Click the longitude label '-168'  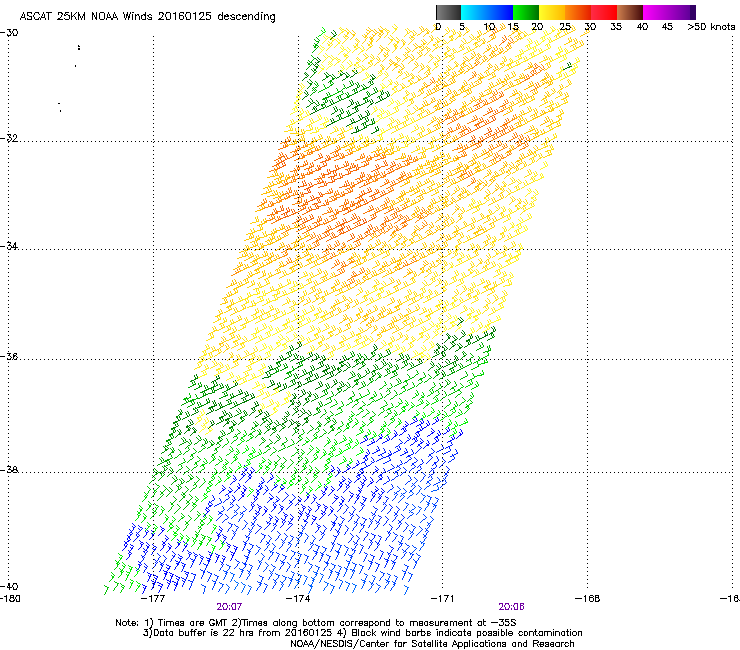click(588, 599)
